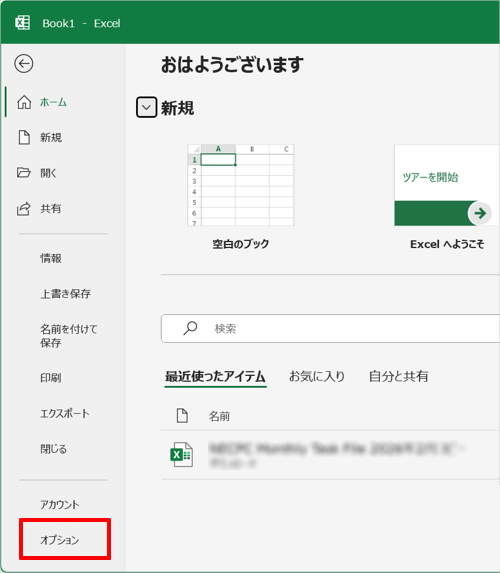Viewport: 500px width, 573px height.
Task: Click the folder icon beside 開く
Action: tap(24, 172)
